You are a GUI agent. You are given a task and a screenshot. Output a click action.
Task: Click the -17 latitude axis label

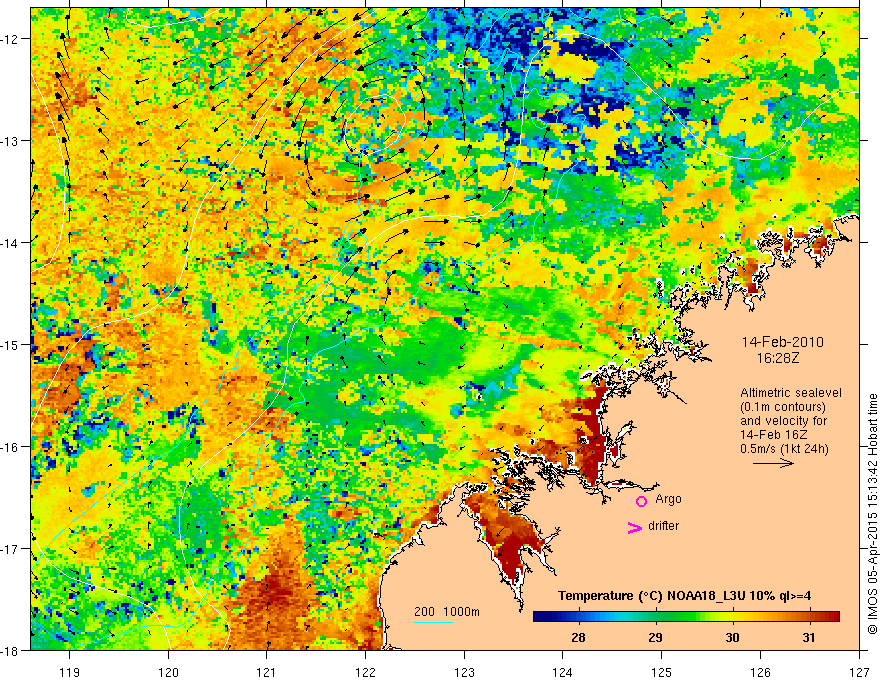point(10,549)
